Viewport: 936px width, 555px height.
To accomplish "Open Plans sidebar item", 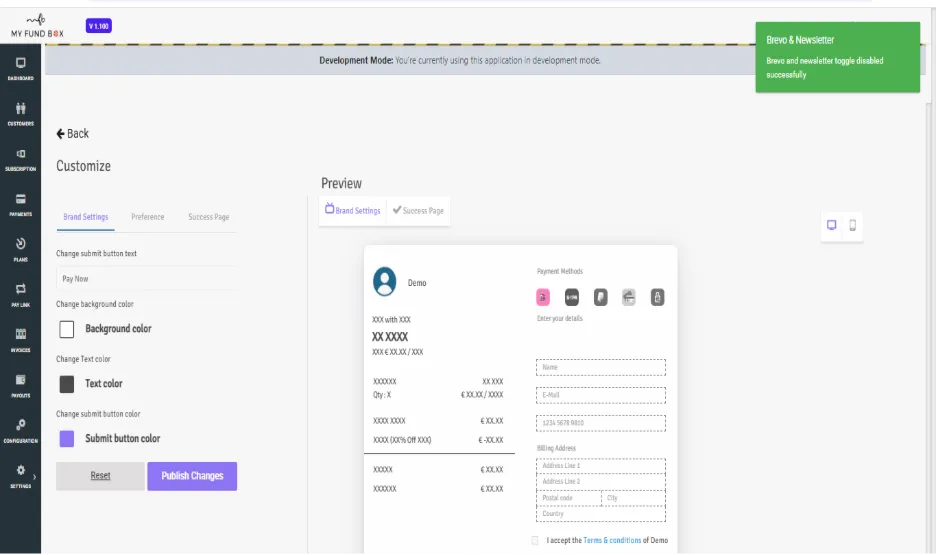I will 20,250.
